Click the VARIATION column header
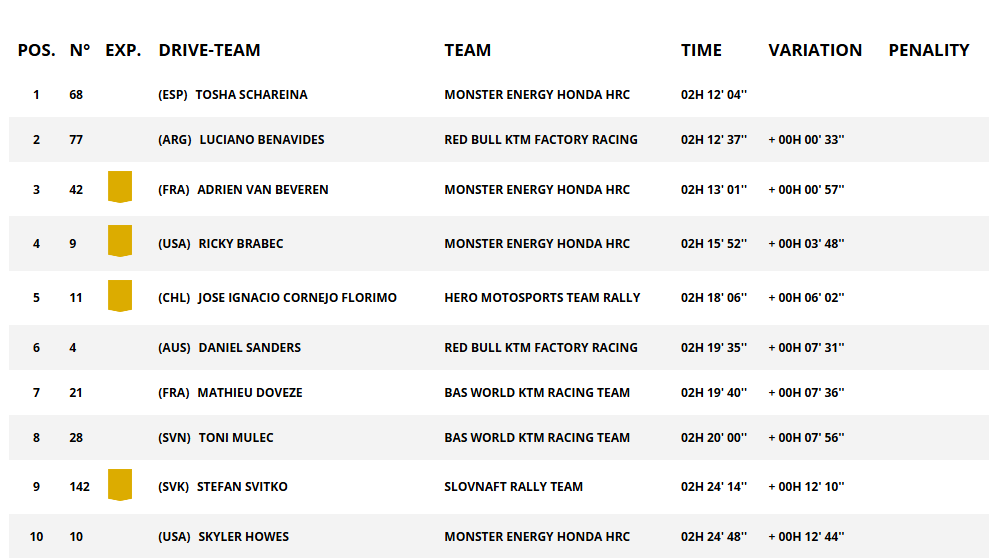The image size is (999, 558). pos(815,50)
